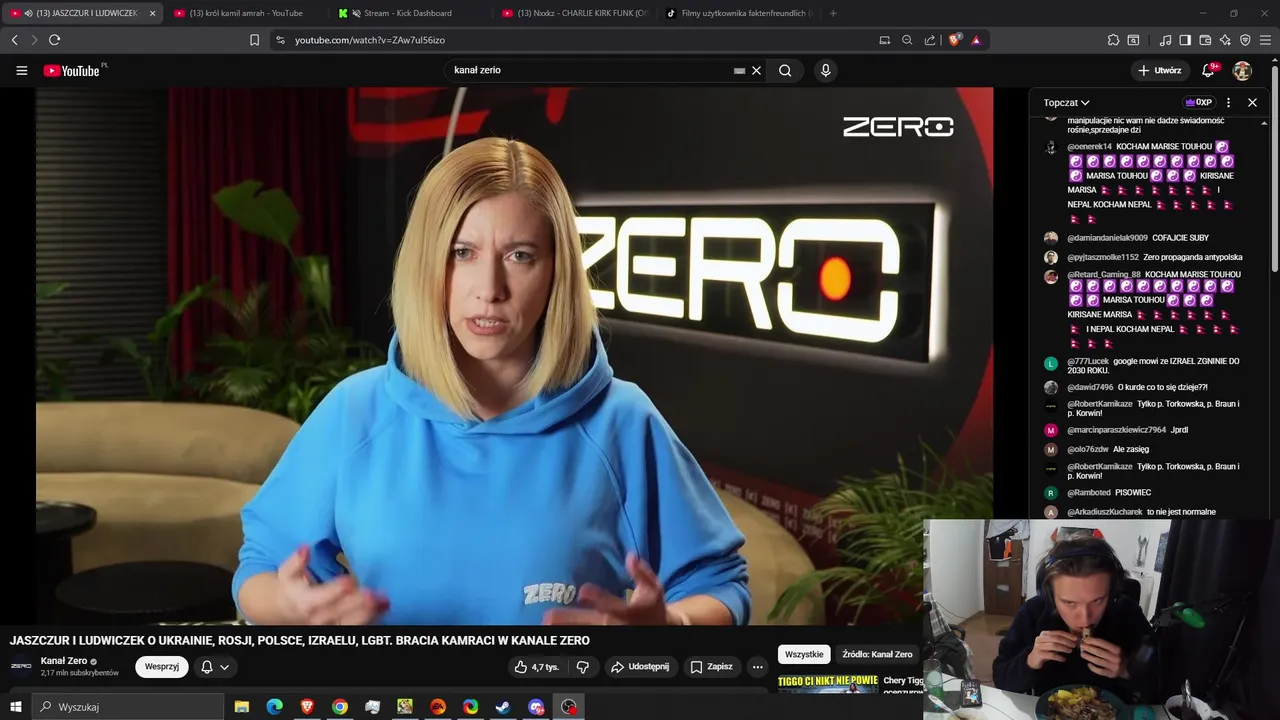Expand the Topczat chat mode dropdown
The width and height of the screenshot is (1280, 720).
click(x=1066, y=102)
